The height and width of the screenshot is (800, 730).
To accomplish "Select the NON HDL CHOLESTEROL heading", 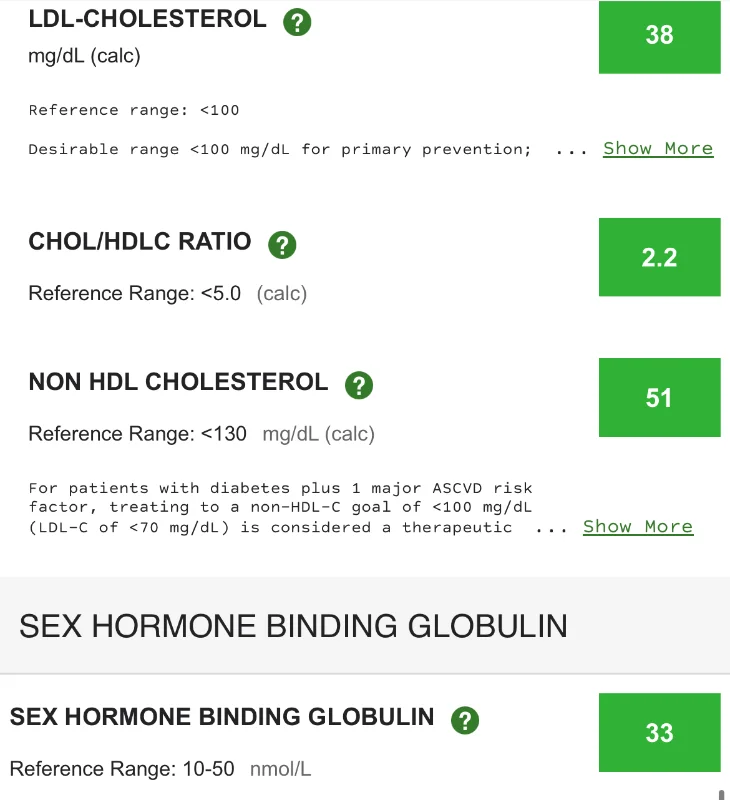I will (x=179, y=382).
